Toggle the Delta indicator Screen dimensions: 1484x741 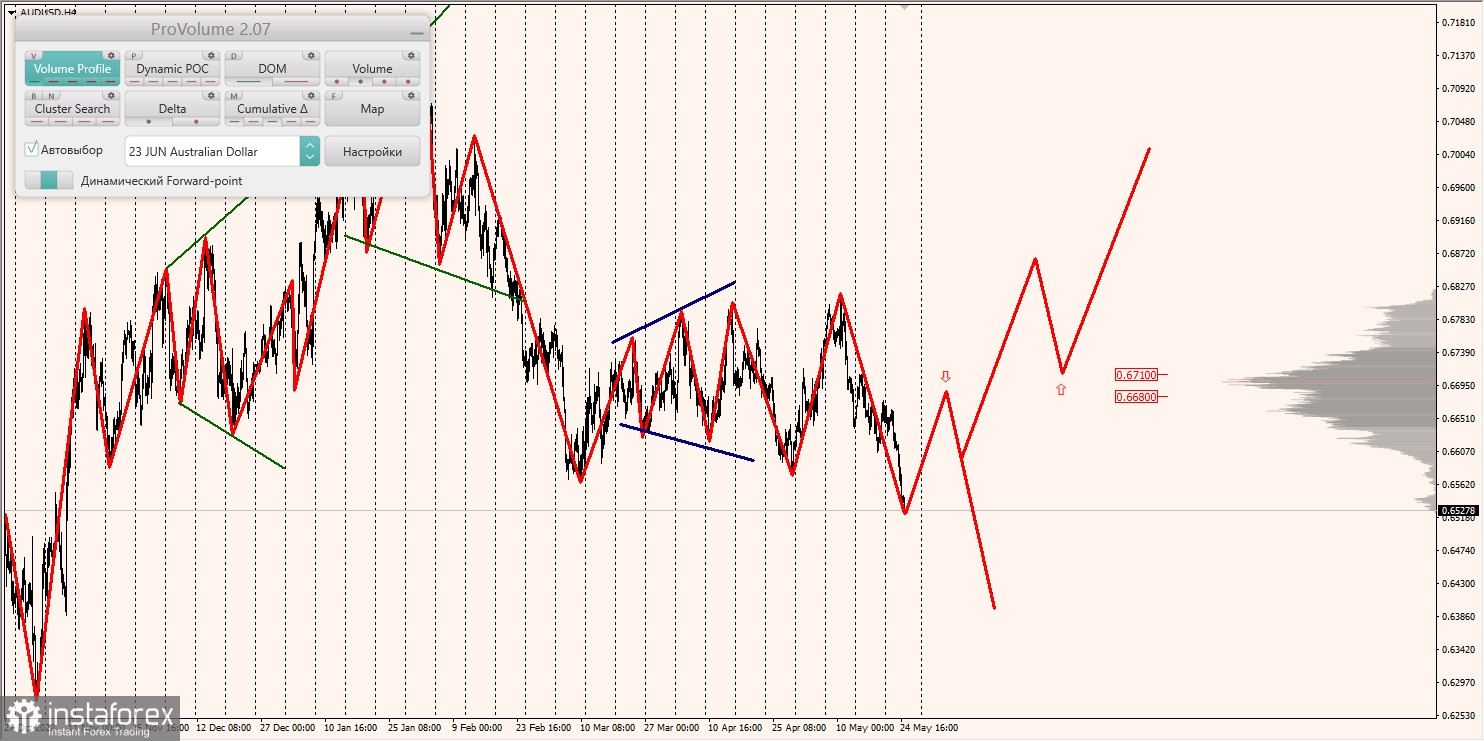172,109
